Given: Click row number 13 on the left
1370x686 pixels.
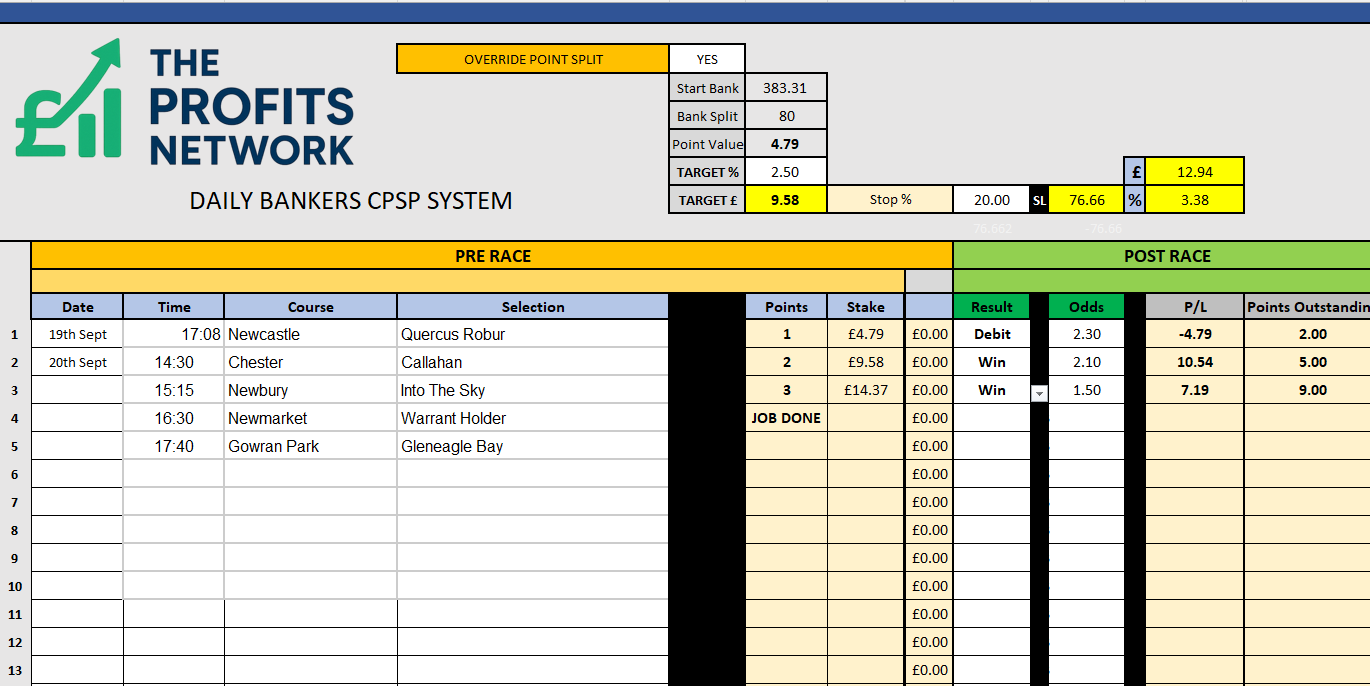Looking at the screenshot, I should pyautogui.click(x=15, y=670).
